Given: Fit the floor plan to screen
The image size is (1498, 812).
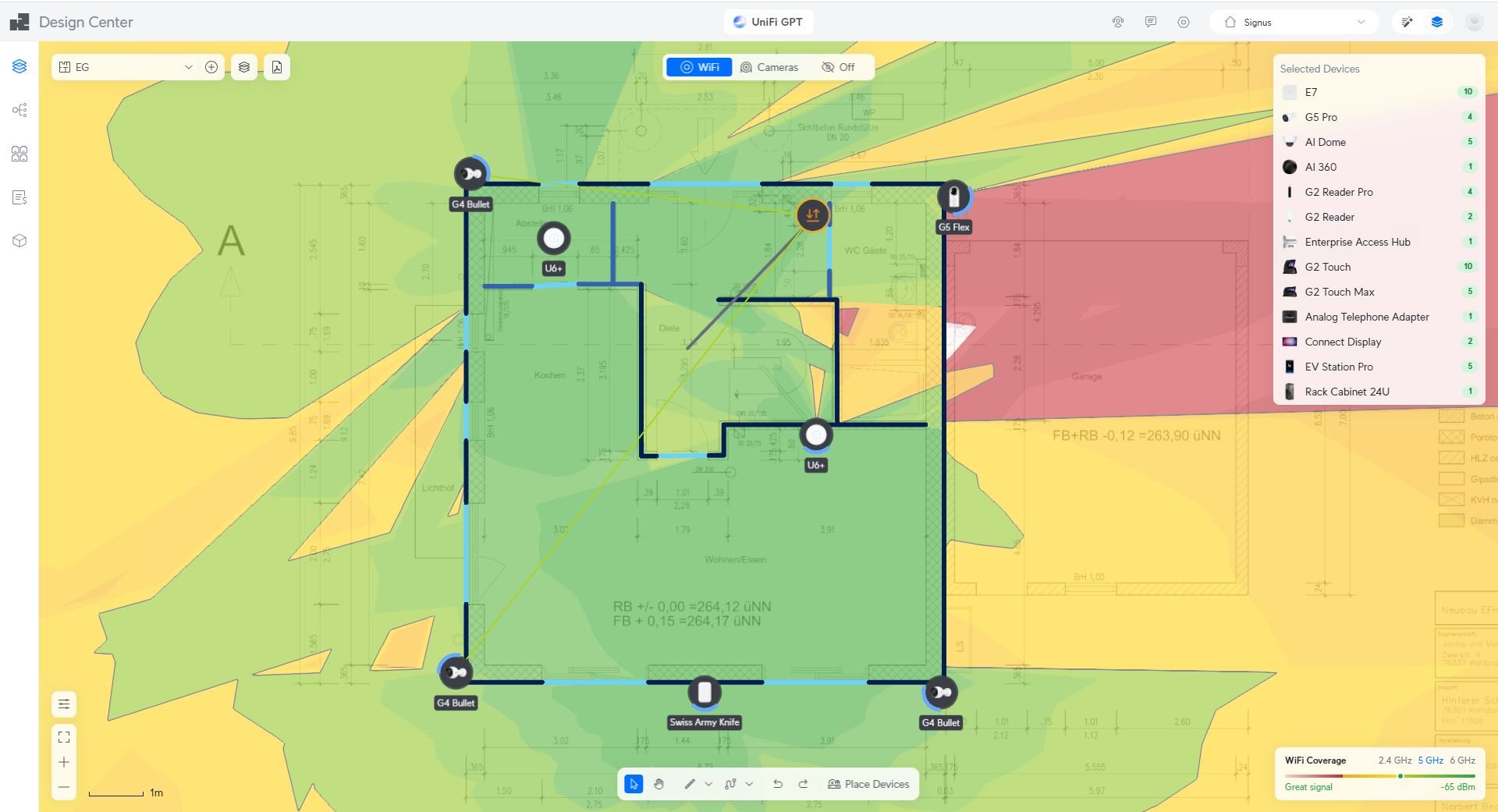Looking at the screenshot, I should click(64, 737).
